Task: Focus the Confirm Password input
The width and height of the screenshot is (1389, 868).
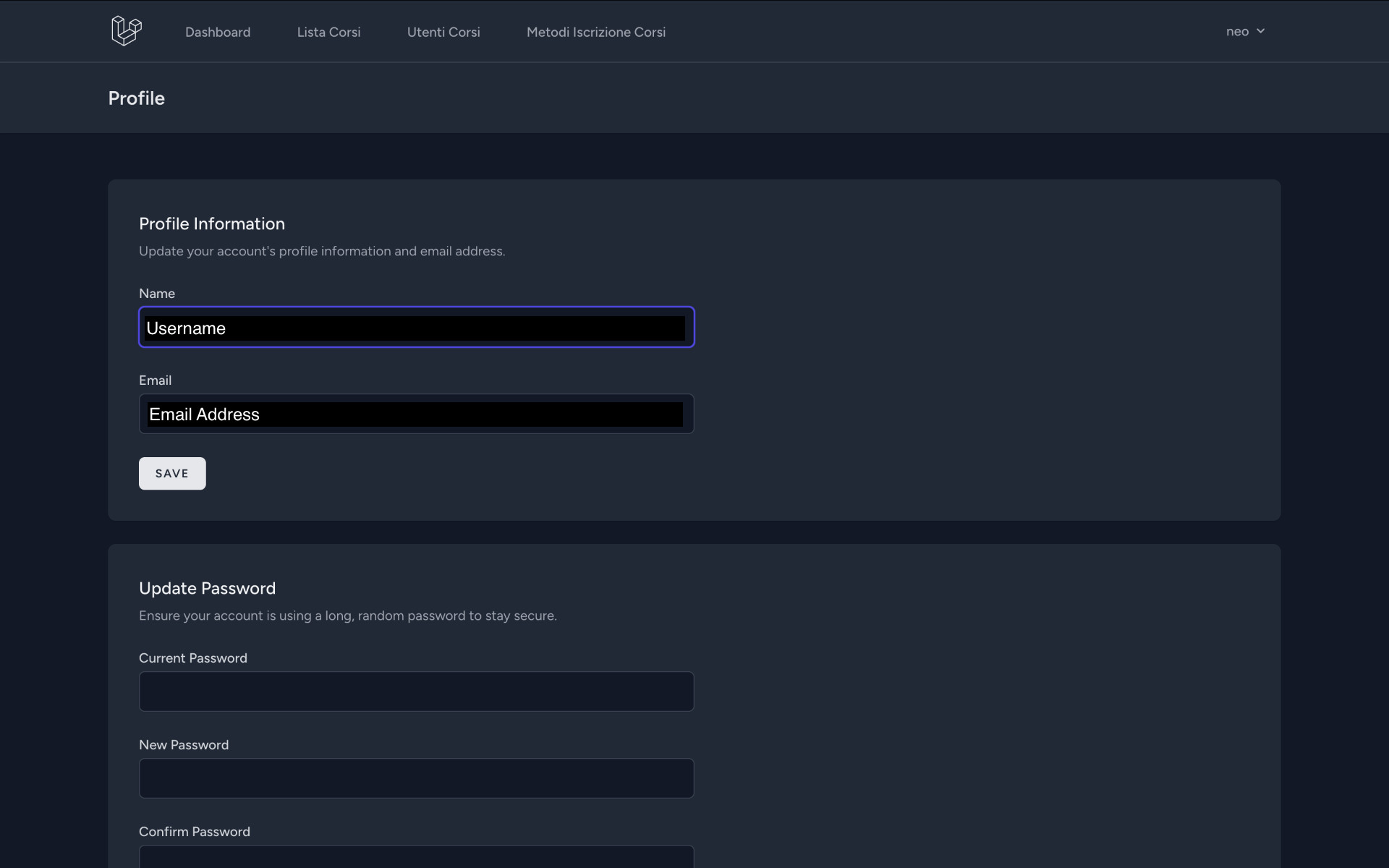Action: pos(416,861)
